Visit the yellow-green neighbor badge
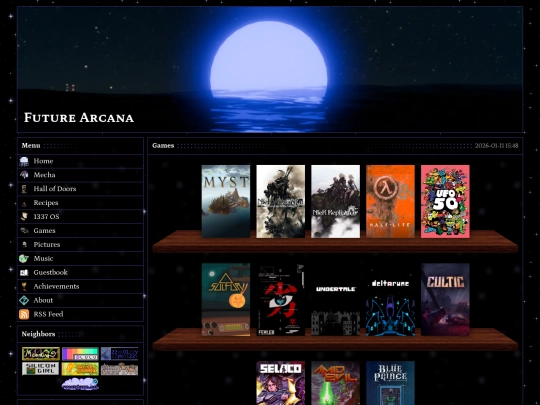 coord(80,369)
